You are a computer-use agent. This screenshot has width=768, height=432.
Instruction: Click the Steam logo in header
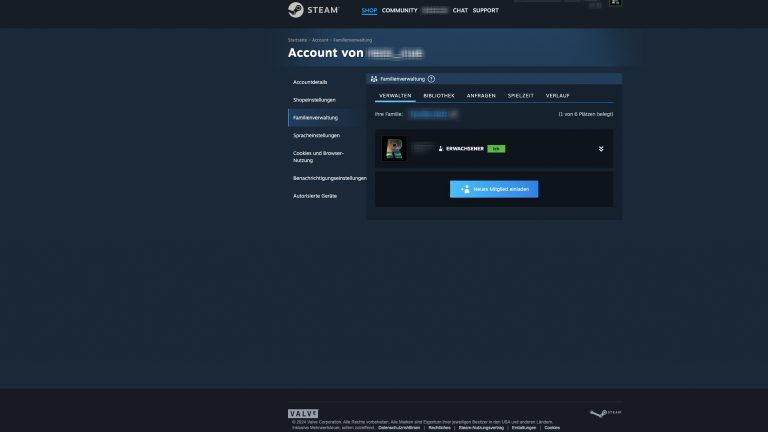click(312, 10)
